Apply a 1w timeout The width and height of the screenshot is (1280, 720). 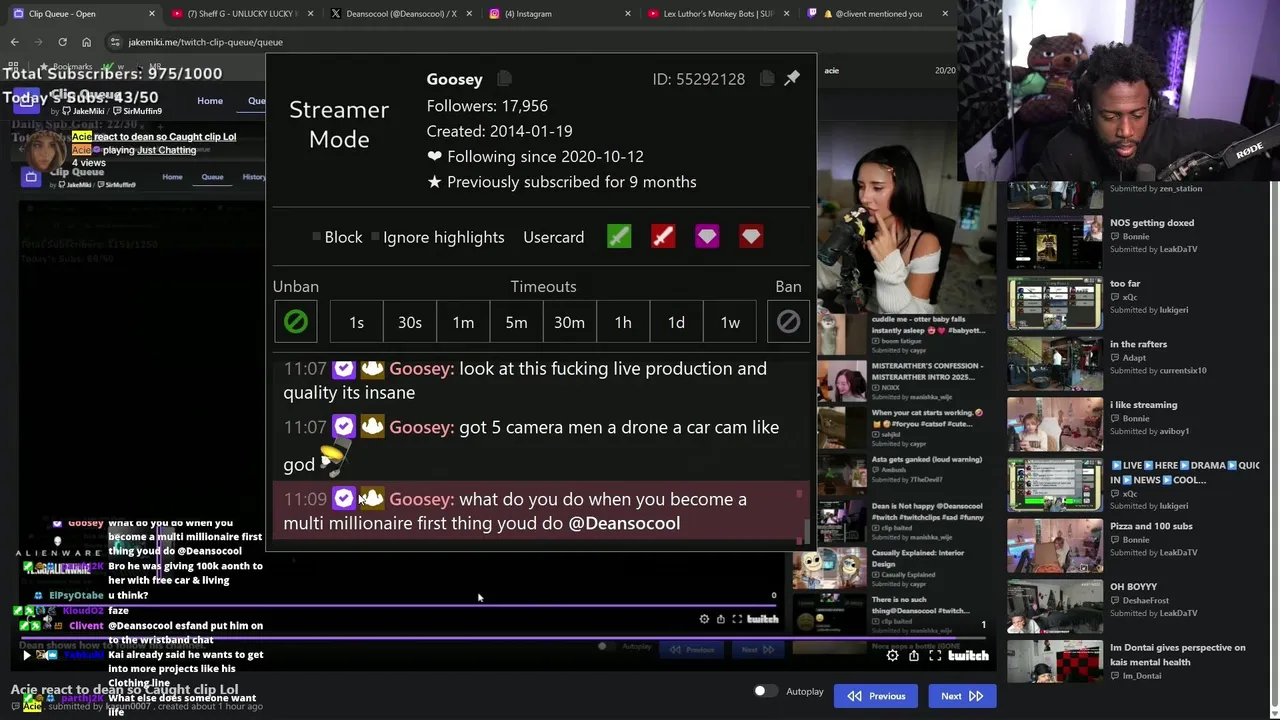[x=730, y=322]
